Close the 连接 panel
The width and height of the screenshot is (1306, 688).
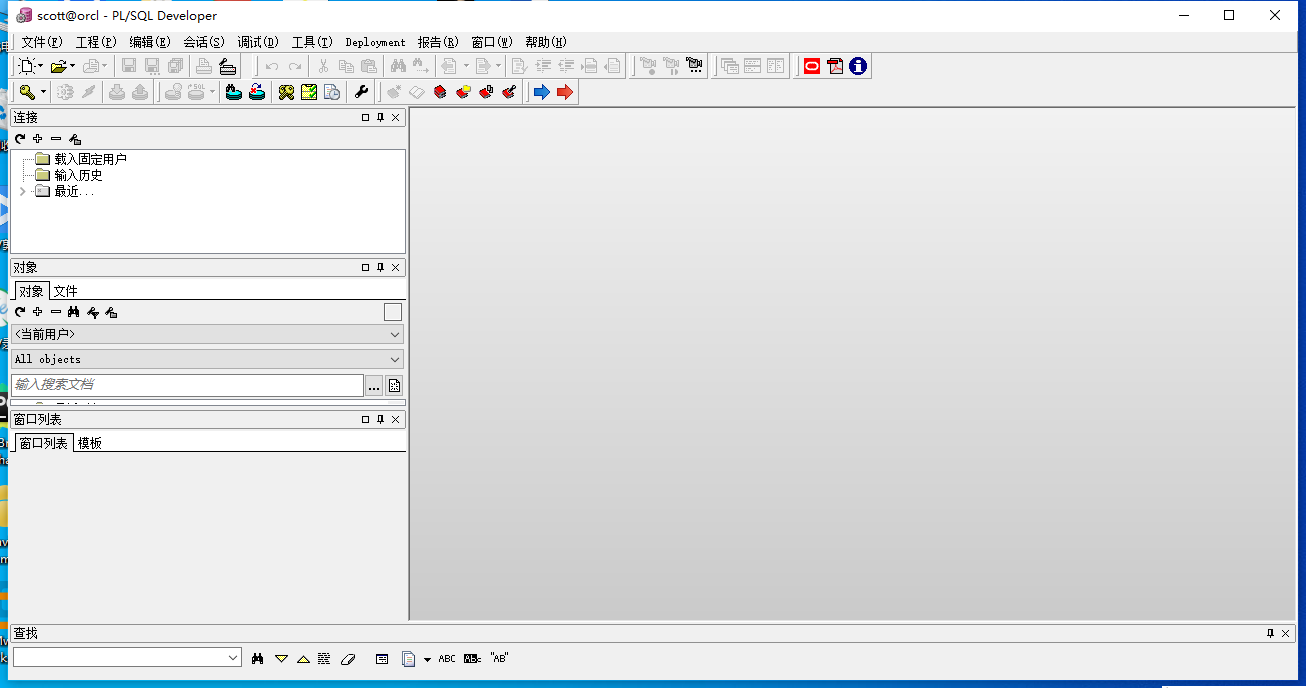(x=396, y=118)
